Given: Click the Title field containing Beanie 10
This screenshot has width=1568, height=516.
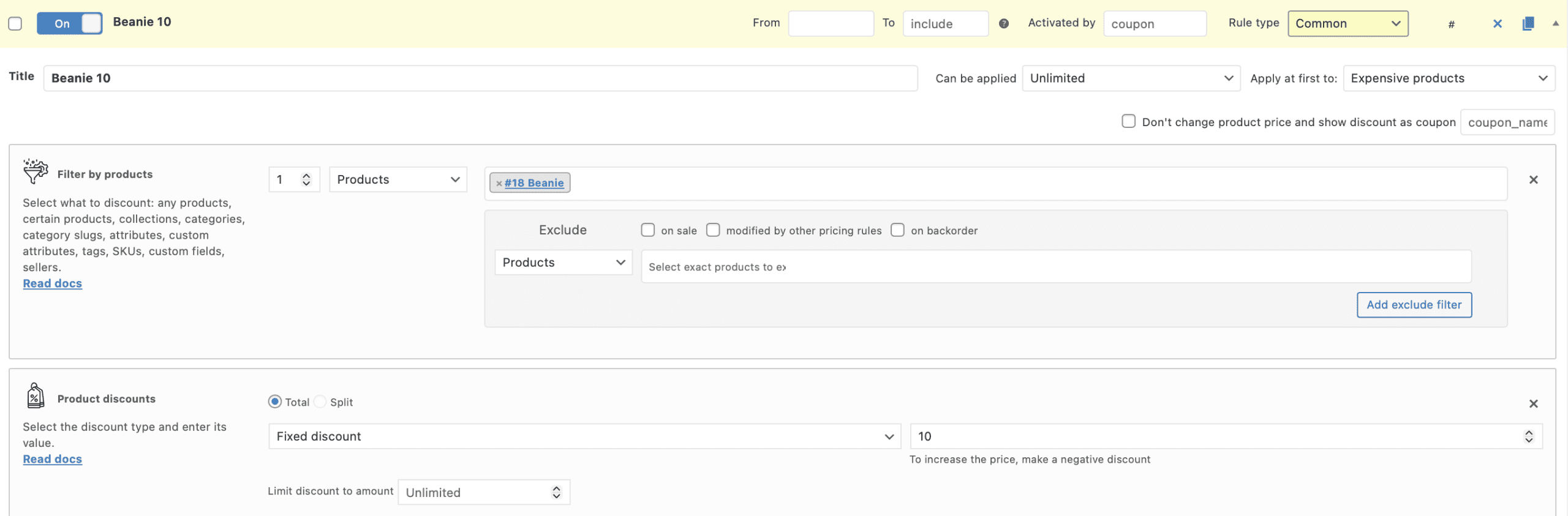Looking at the screenshot, I should (480, 78).
